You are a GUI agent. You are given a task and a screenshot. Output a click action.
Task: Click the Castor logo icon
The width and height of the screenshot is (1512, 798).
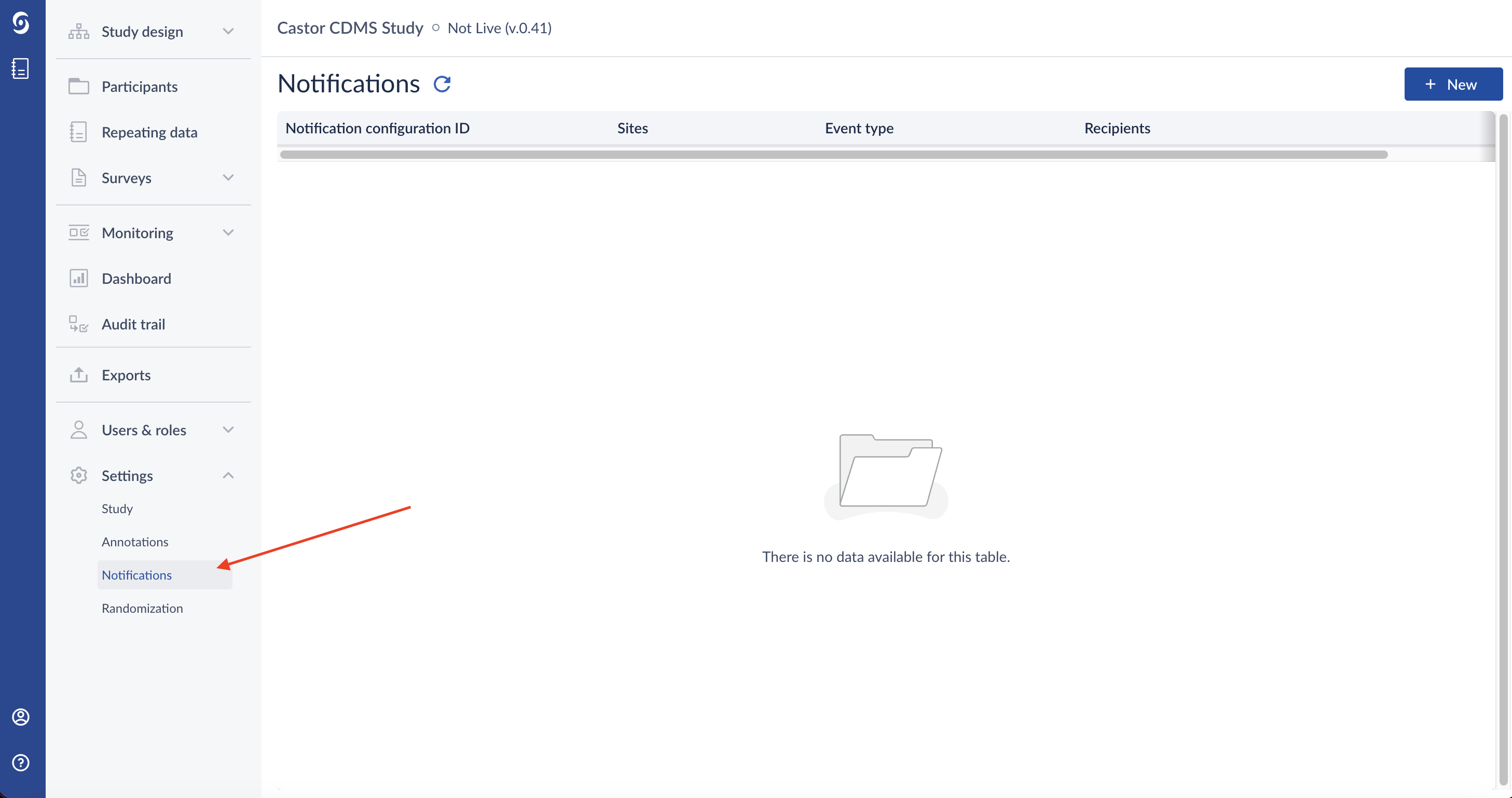coord(21,23)
